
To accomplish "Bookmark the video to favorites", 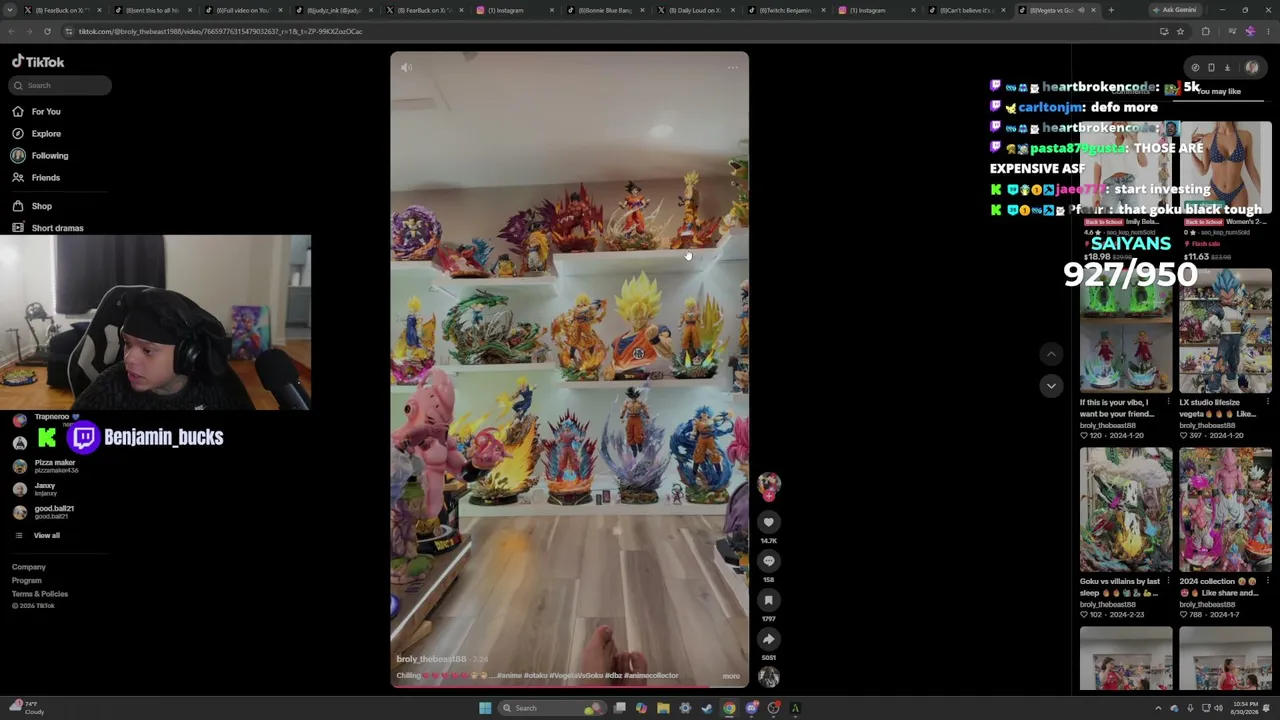I will click(768, 600).
